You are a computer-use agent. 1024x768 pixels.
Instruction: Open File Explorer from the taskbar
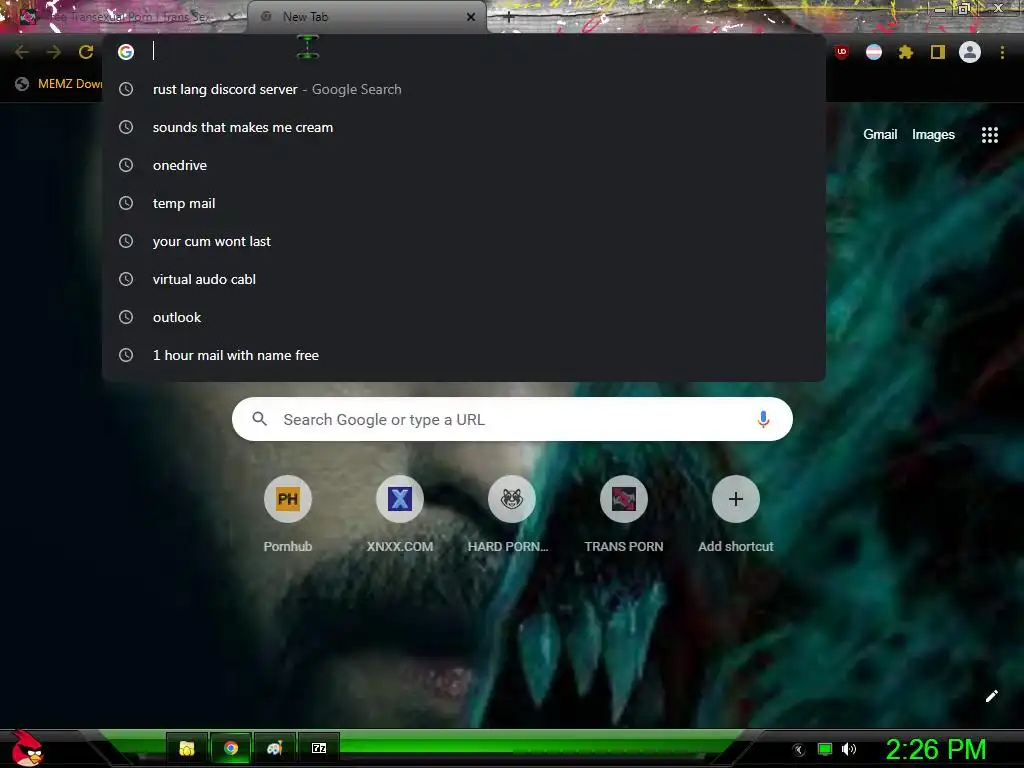click(187, 748)
